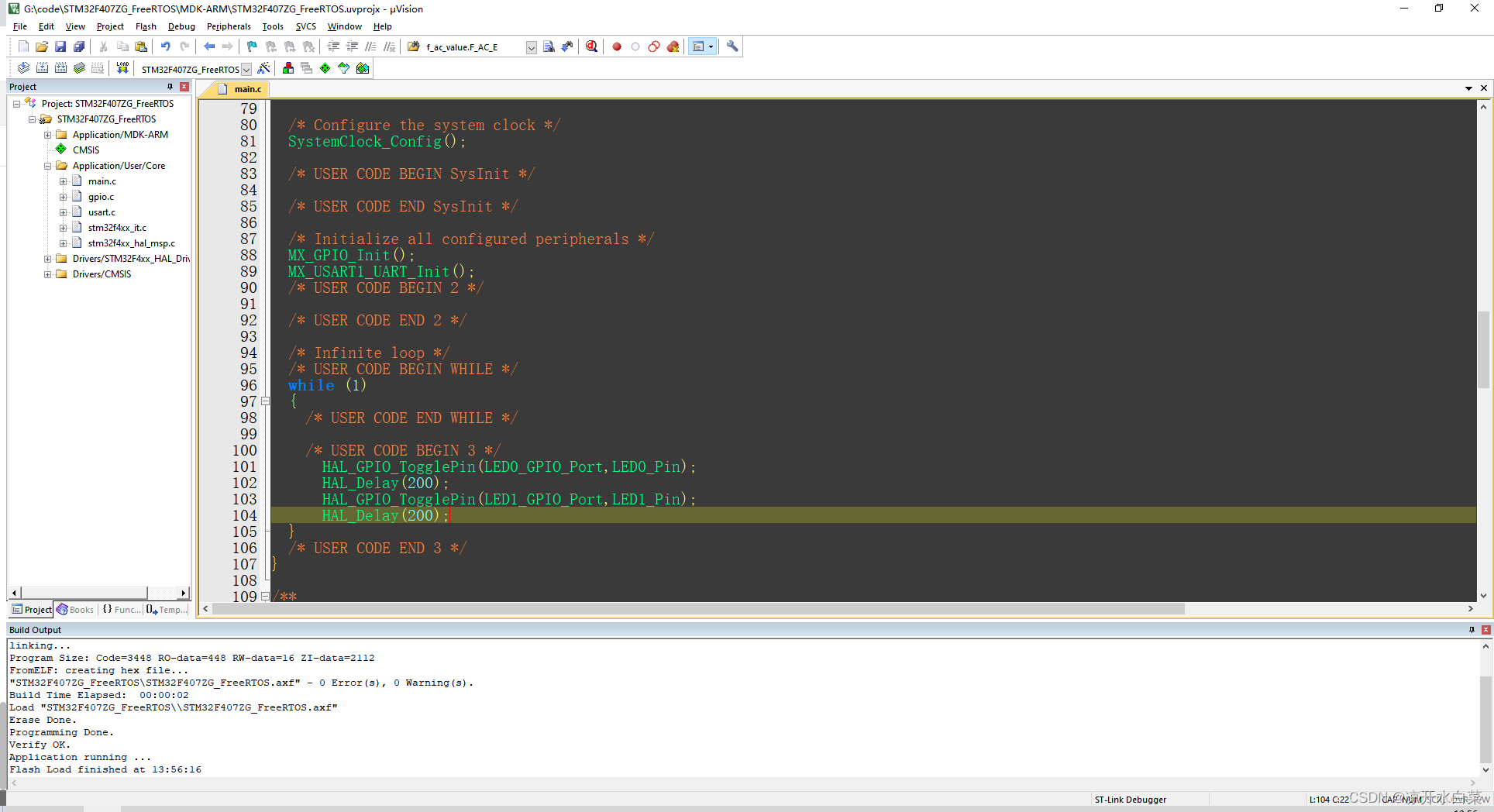Click the editor horizontal scrollbar
The width and height of the screenshot is (1494, 812).
(x=698, y=609)
